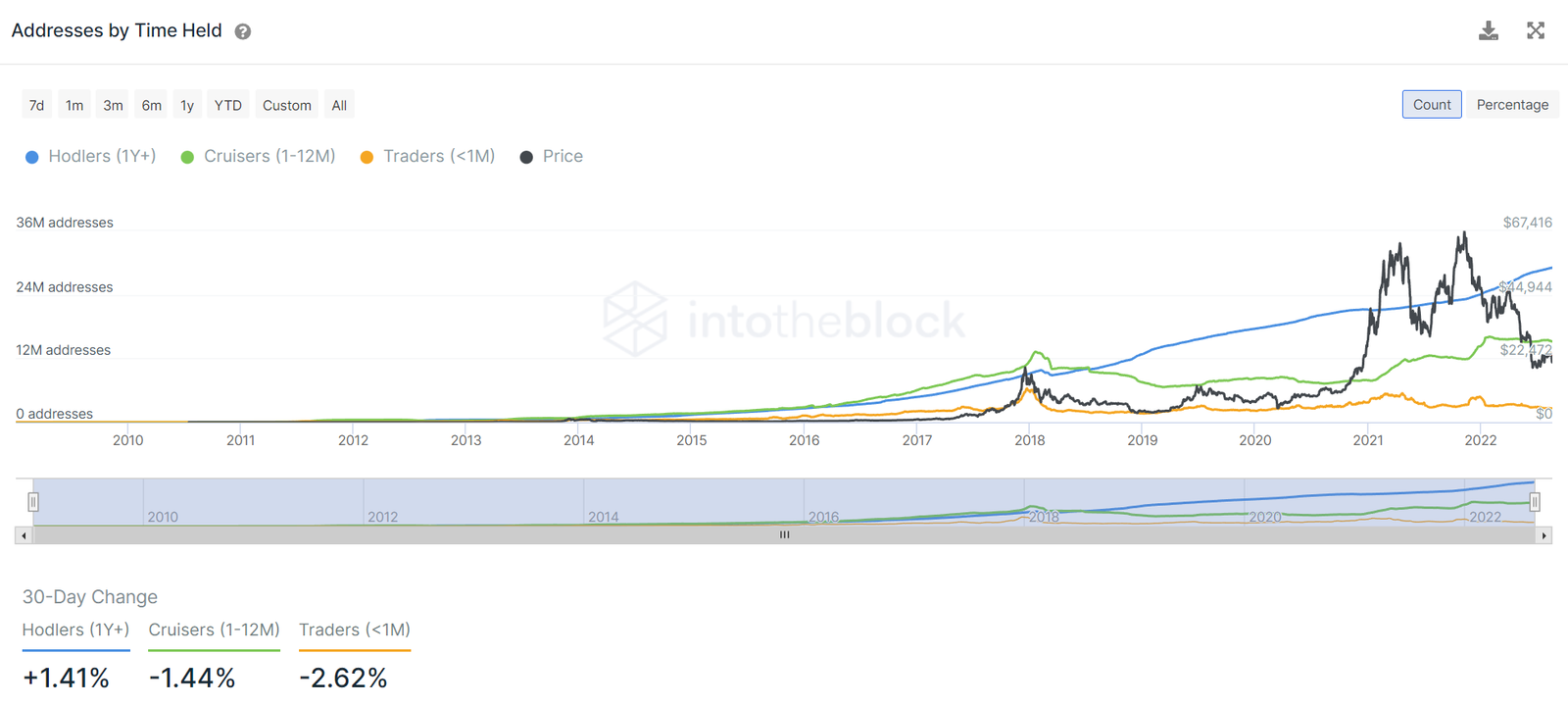Choose the YTD time range
Image resolution: width=1568 pixels, height=705 pixels.
(228, 105)
